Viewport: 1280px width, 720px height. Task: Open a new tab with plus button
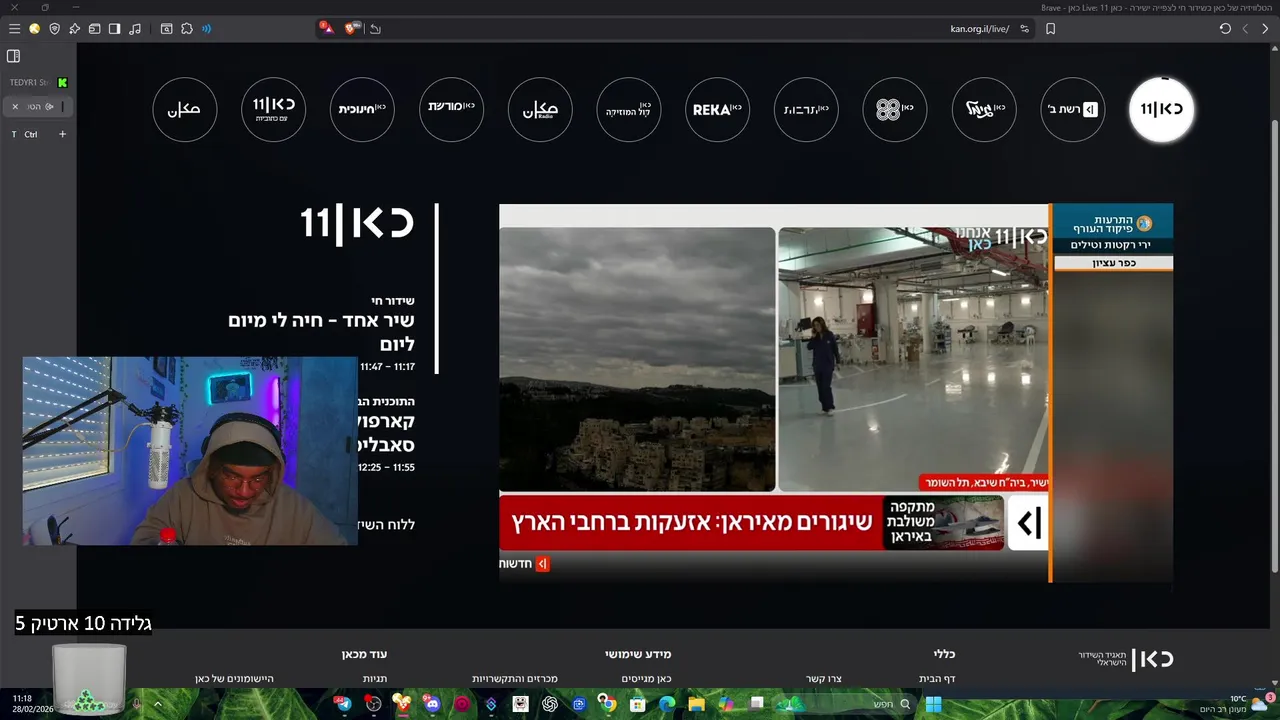[x=62, y=134]
